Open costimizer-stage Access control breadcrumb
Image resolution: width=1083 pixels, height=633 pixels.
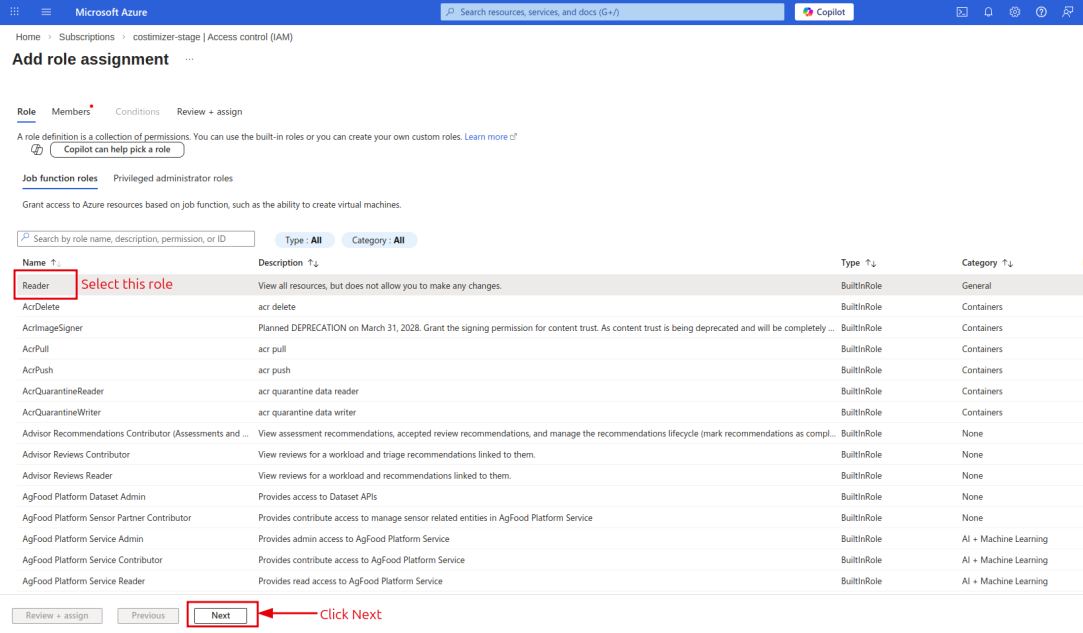[x=213, y=37]
